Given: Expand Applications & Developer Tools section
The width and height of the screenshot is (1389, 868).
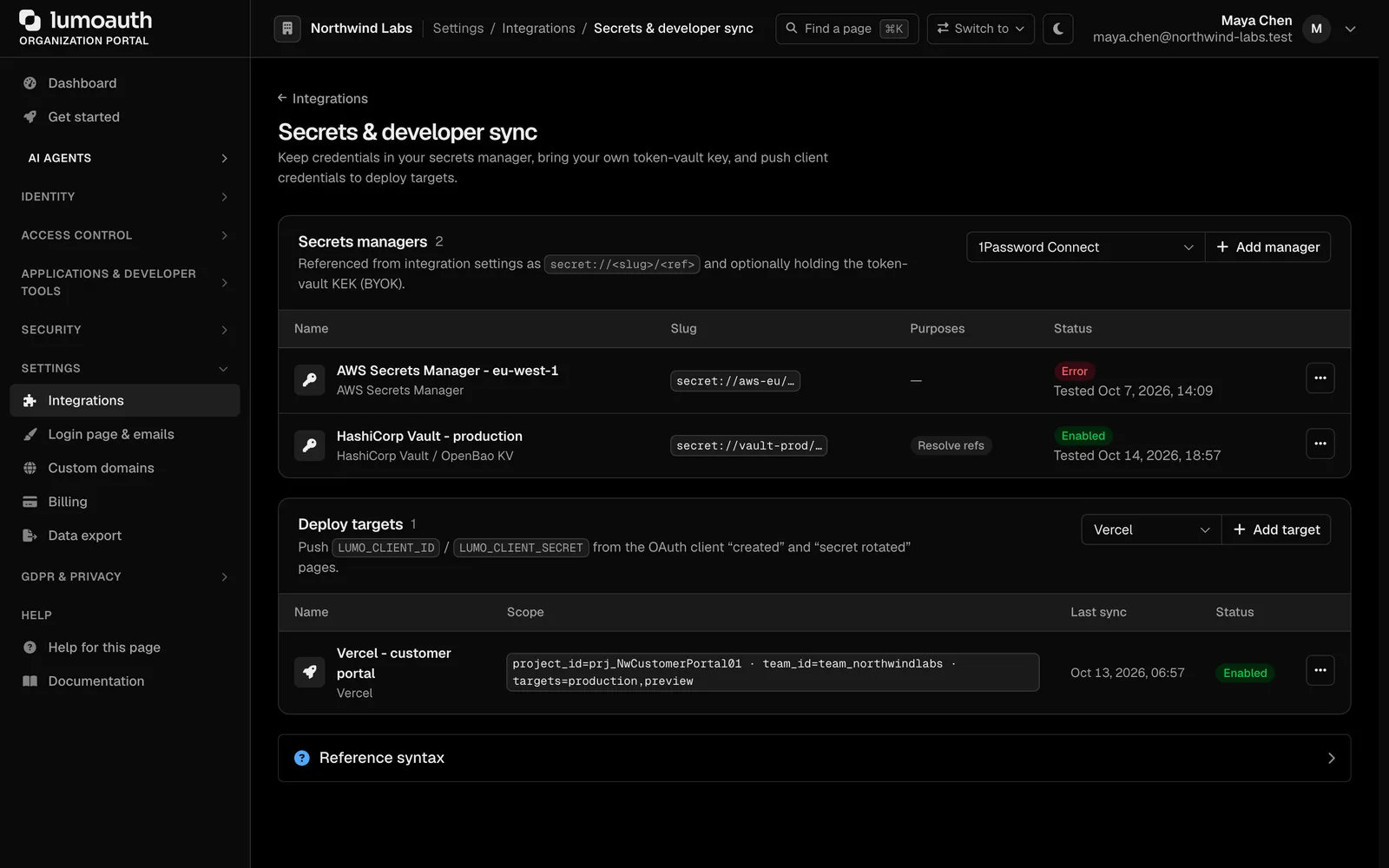Looking at the screenshot, I should point(125,282).
